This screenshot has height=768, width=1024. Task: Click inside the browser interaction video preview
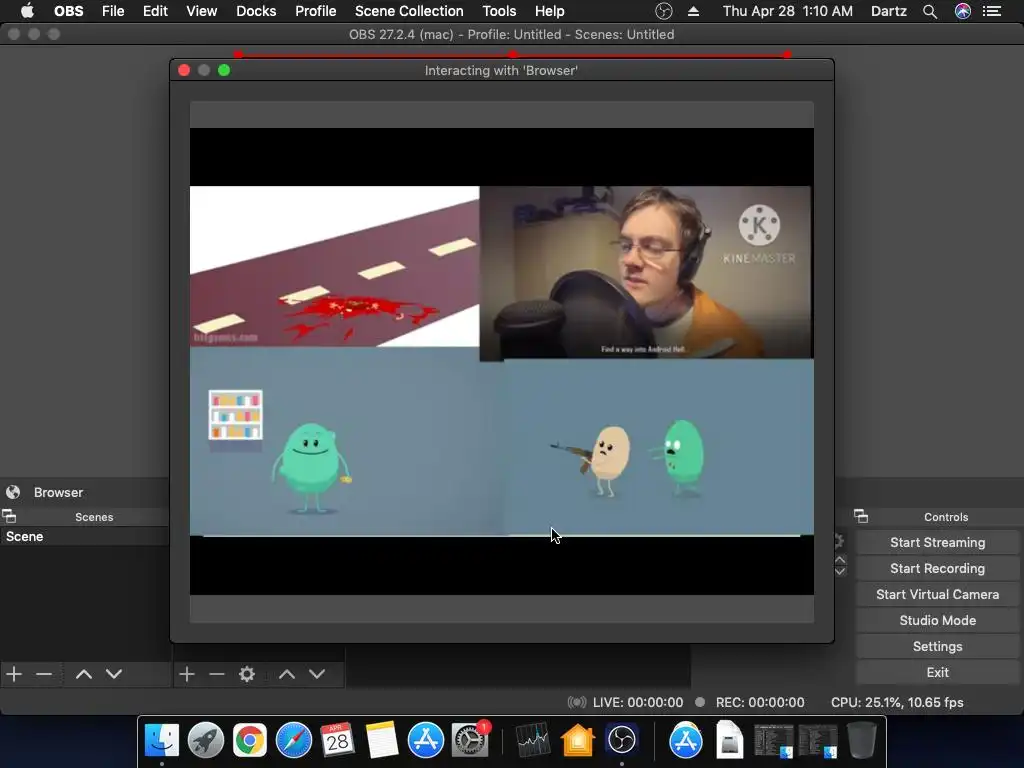[502, 361]
